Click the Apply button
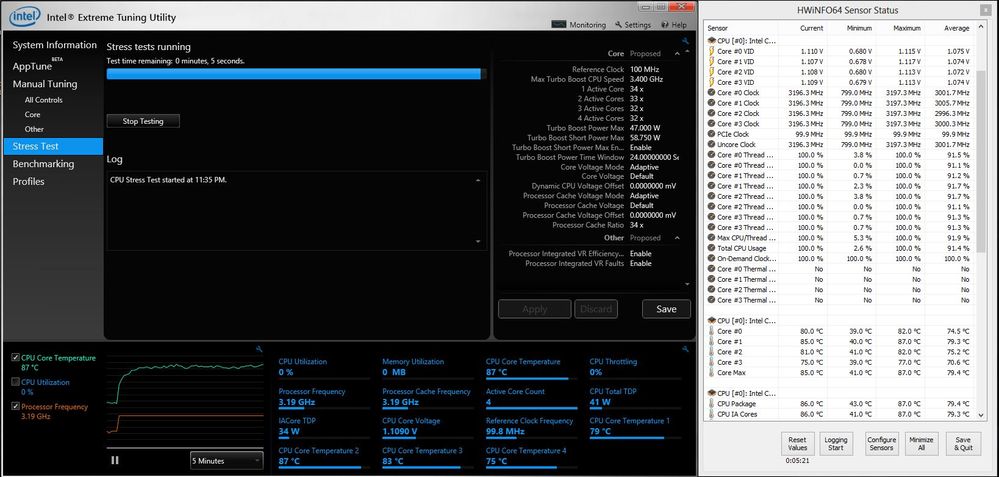Image resolution: width=999 pixels, height=477 pixels. [535, 309]
